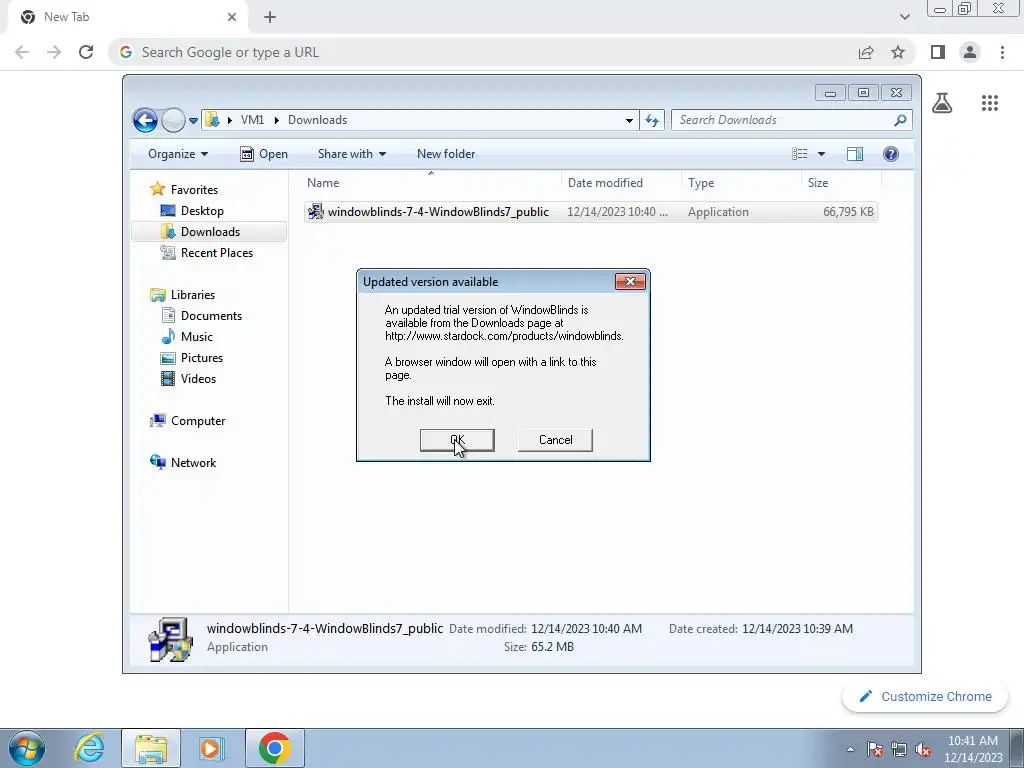1024x768 pixels.
Task: Create a New folder
Action: click(446, 154)
